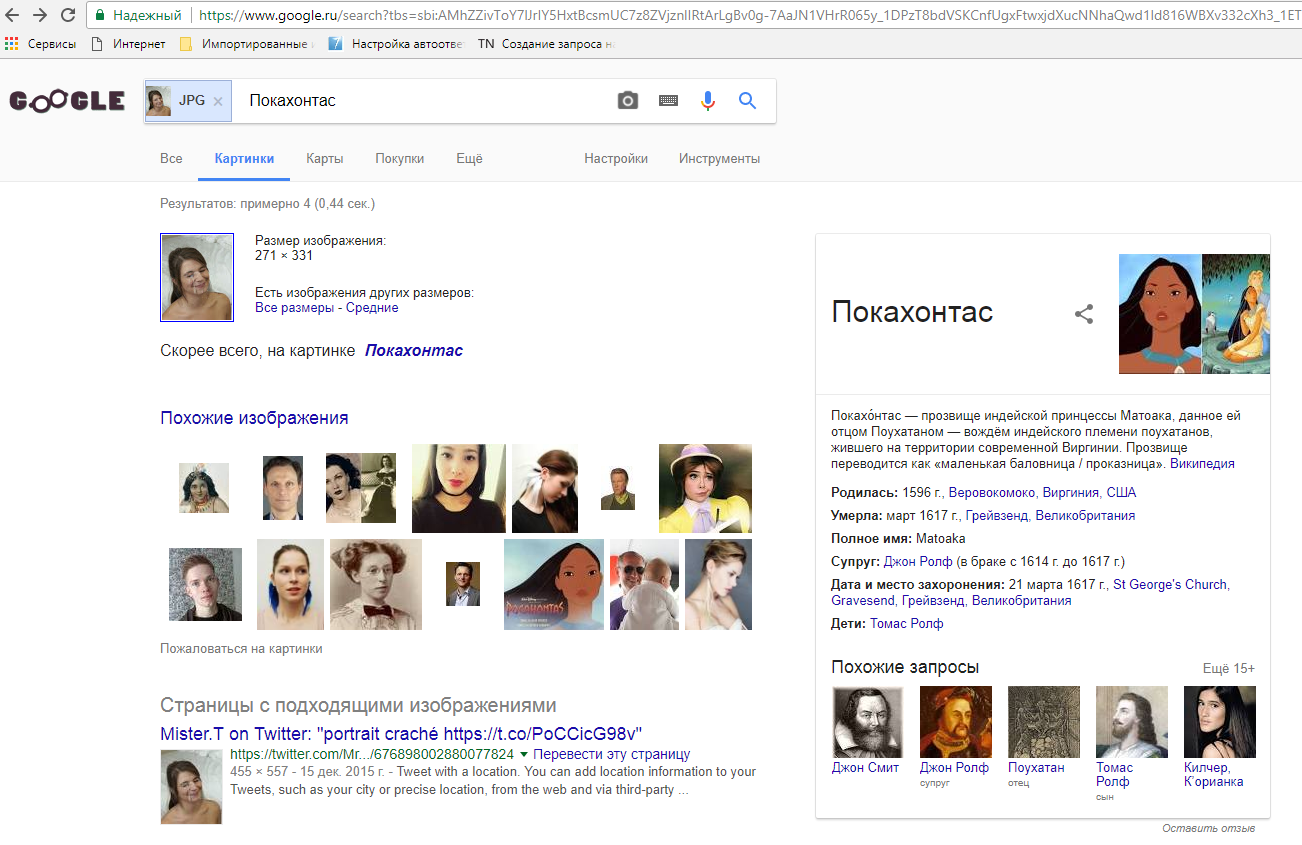Screen dimensions: 1302x845
Task: Open the Карты tab
Action: [x=325, y=159]
